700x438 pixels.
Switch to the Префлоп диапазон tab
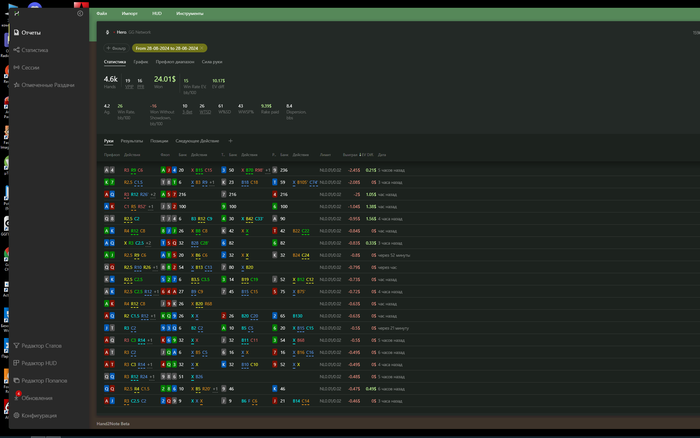(175, 62)
